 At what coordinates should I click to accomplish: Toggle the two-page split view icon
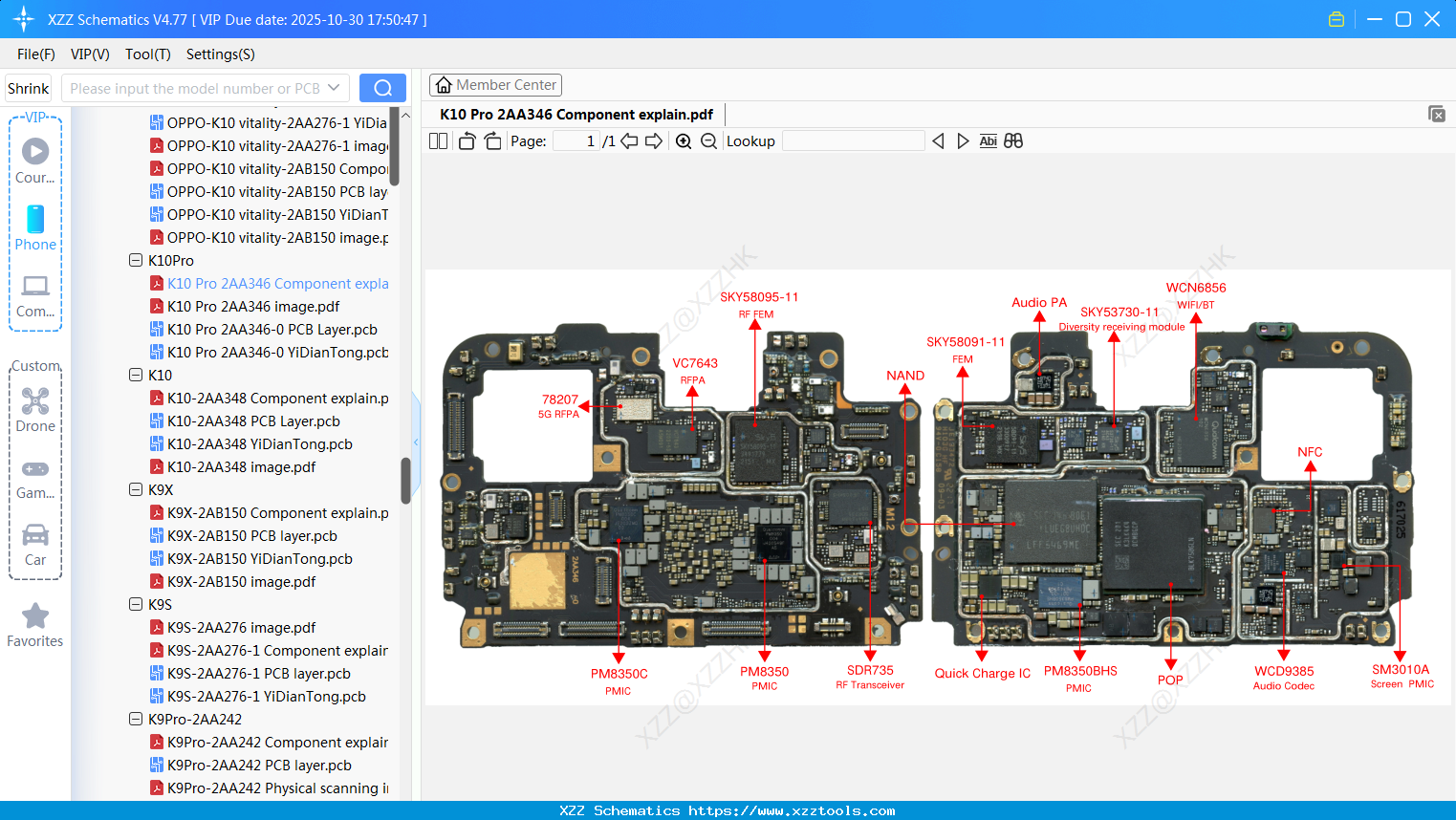tap(439, 141)
